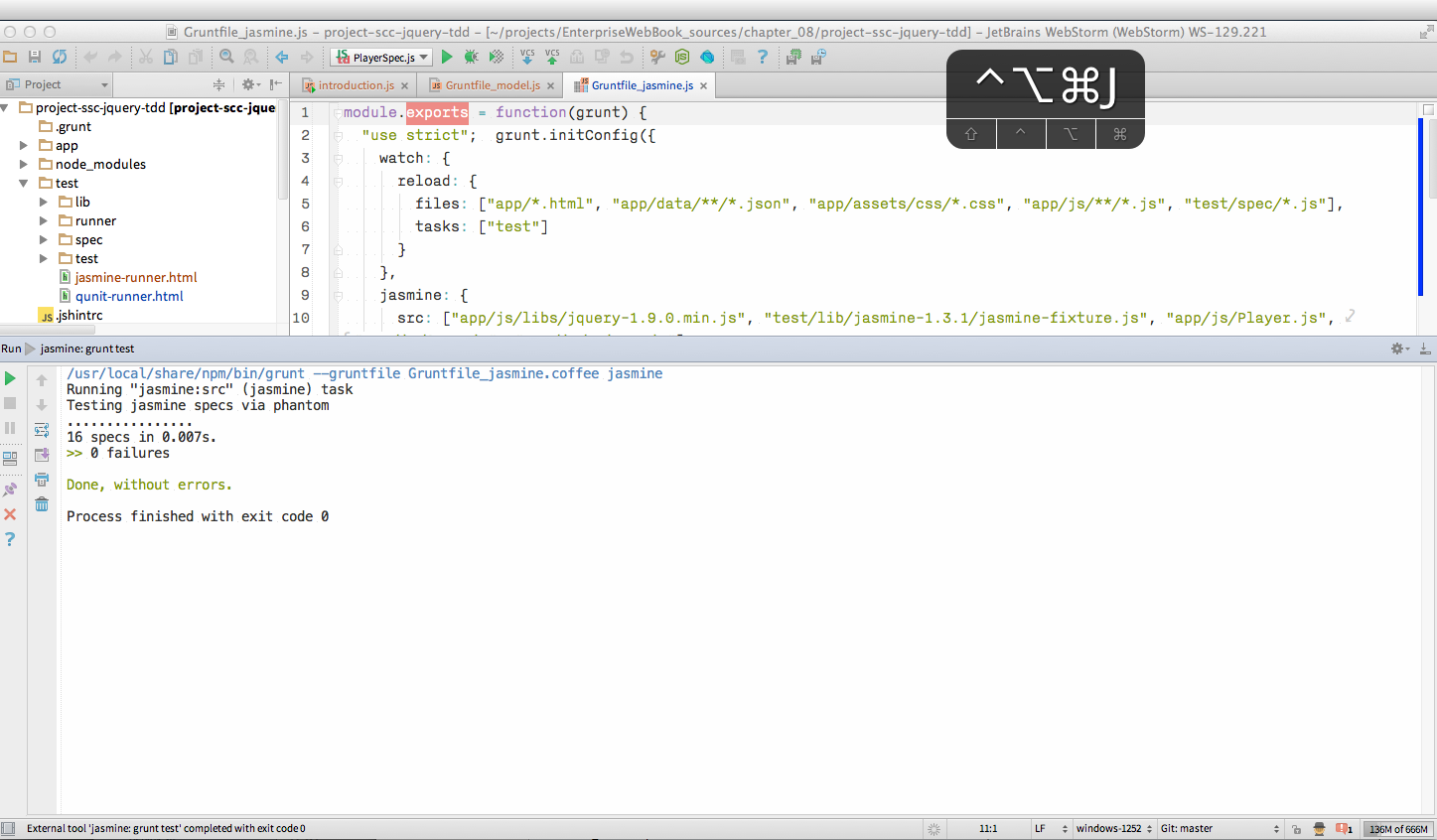Click the VCS Update Project icon
Image resolution: width=1437 pixels, height=840 pixels.
[x=527, y=58]
